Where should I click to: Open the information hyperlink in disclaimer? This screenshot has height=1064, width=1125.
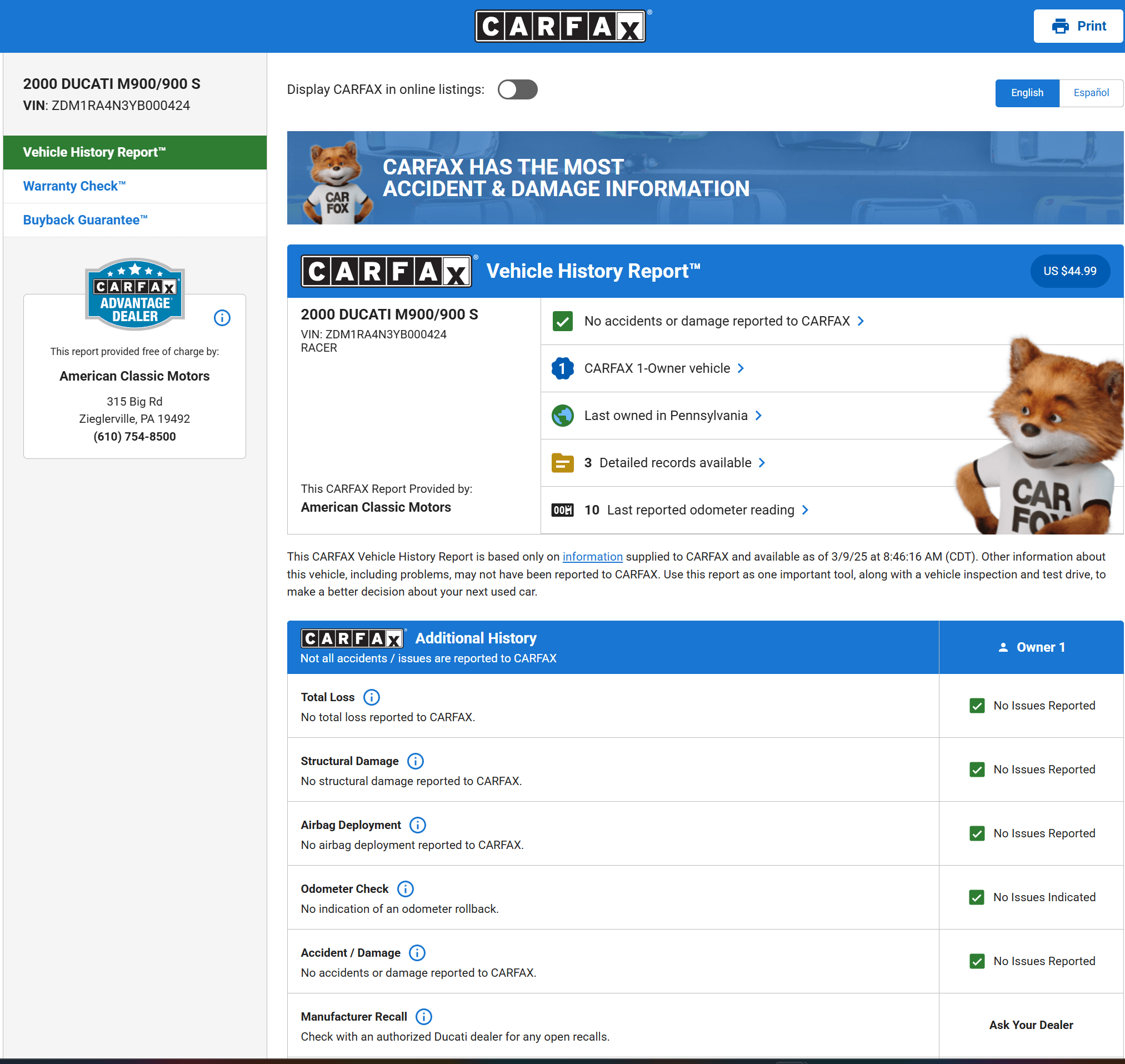592,556
